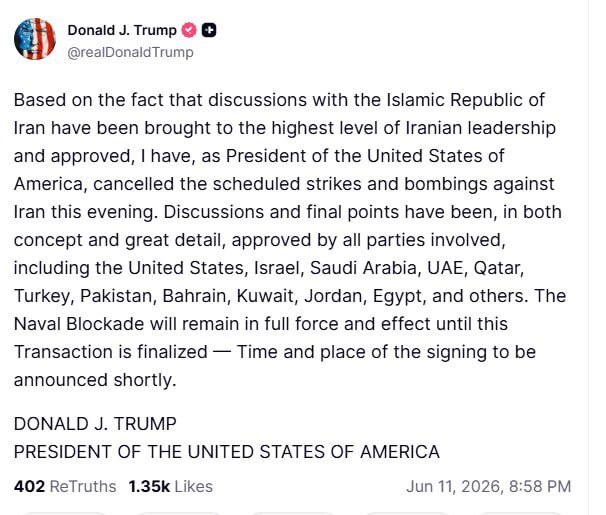Click the words 'Islamic Republic of' in post
This screenshot has height=515, width=606.
(x=465, y=100)
